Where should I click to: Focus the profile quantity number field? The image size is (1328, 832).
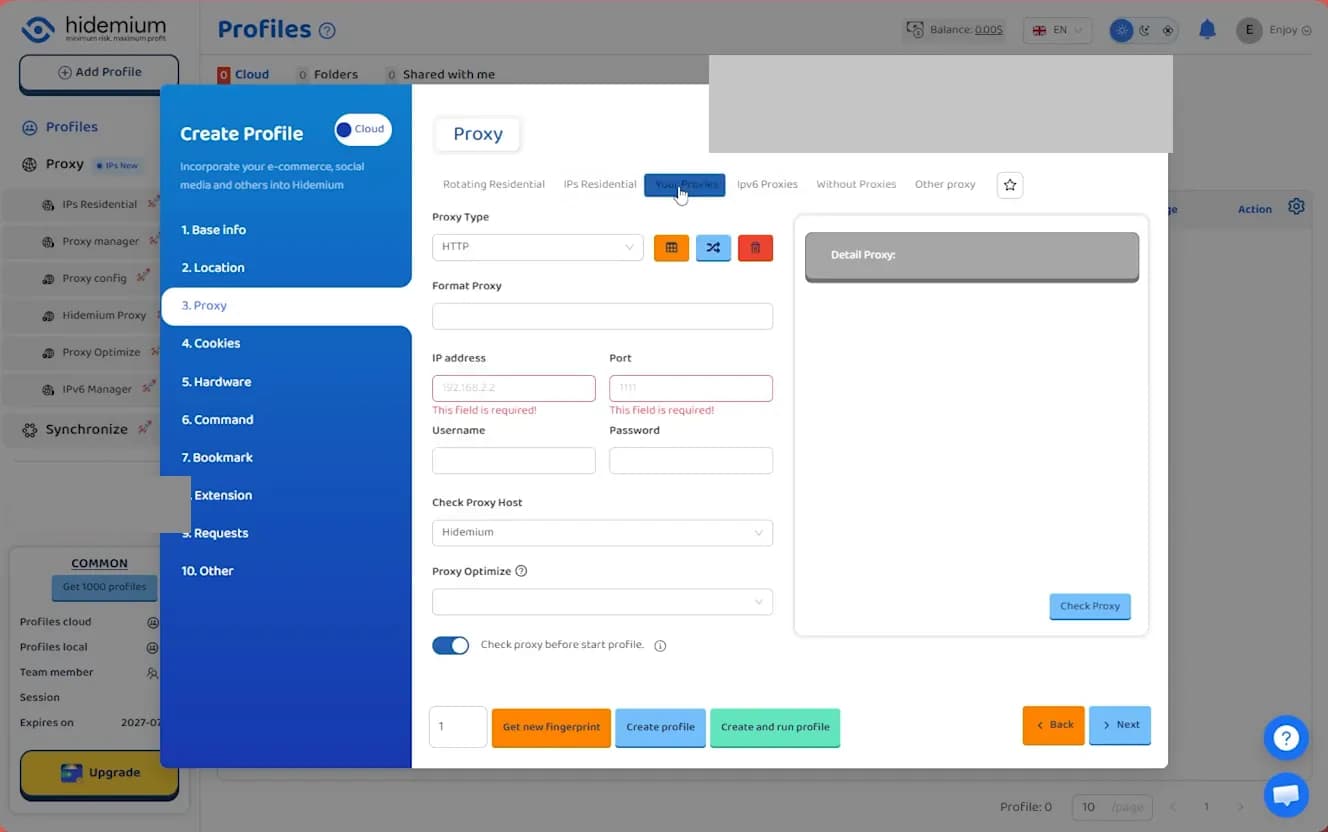458,727
